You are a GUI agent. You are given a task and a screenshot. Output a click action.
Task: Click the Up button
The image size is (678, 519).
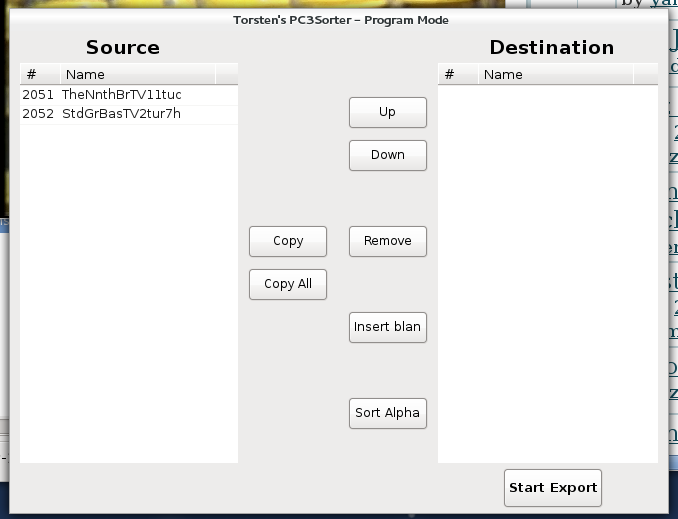387,113
